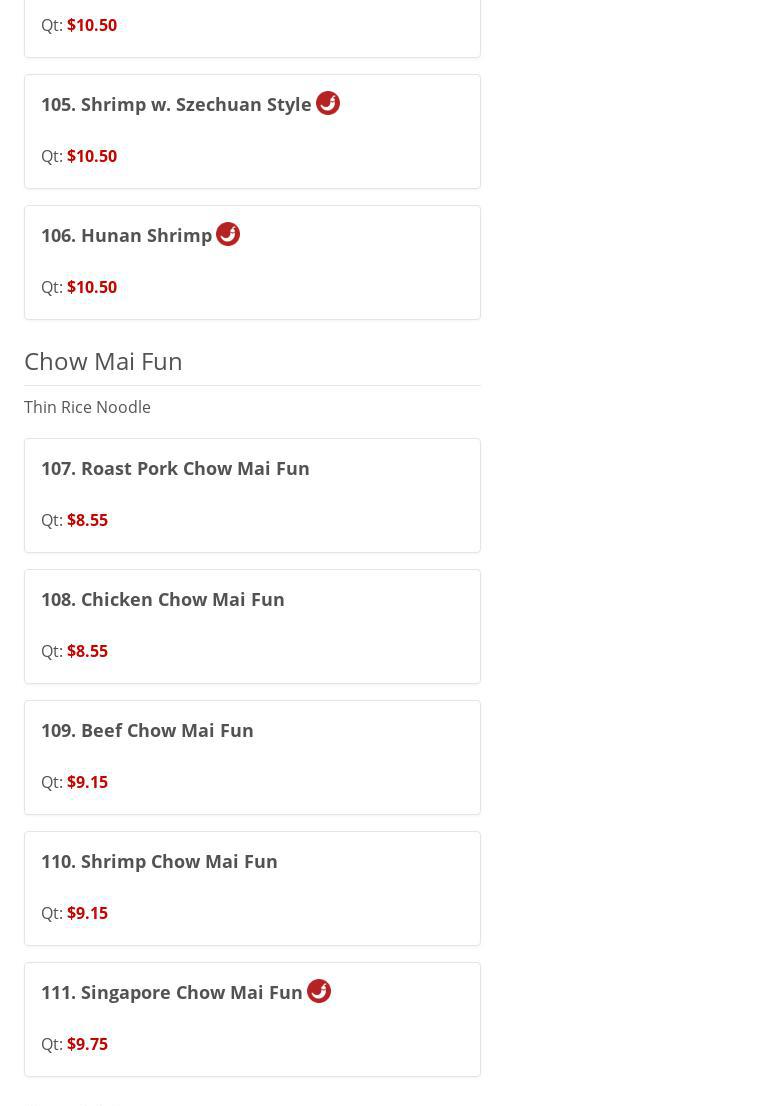Open 108 Chicken Chow Mai Fun

coord(163,600)
